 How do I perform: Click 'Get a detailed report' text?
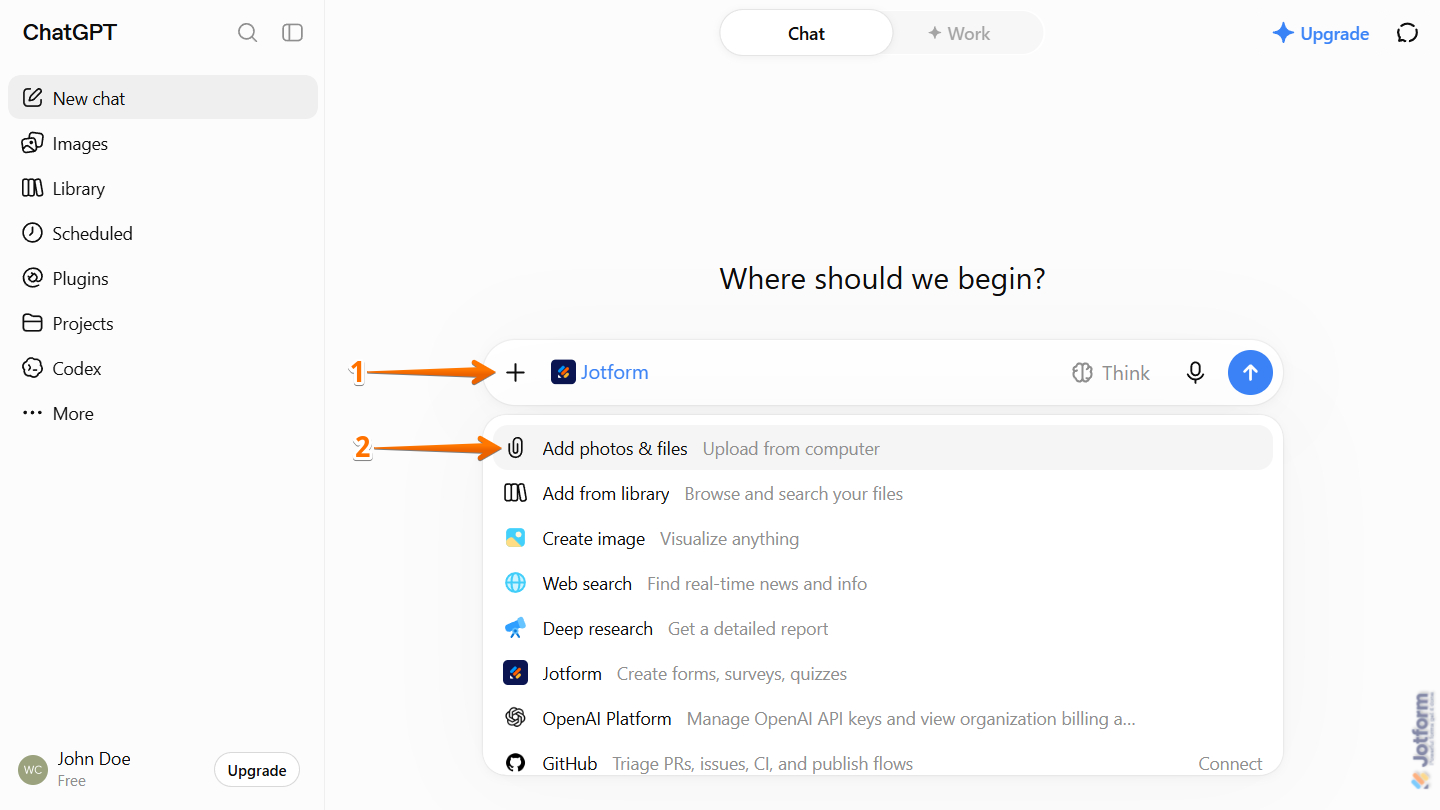[748, 628]
